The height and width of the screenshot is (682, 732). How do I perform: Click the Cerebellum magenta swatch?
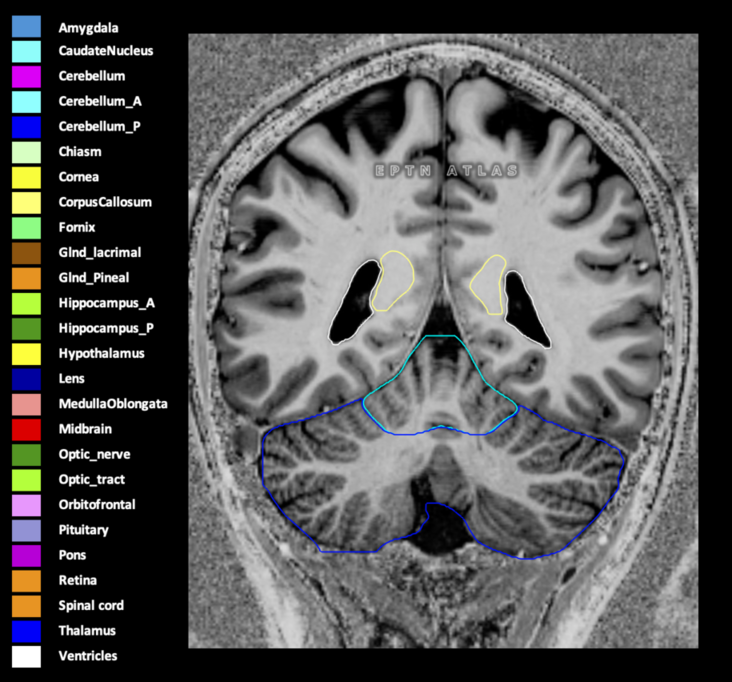coord(26,77)
